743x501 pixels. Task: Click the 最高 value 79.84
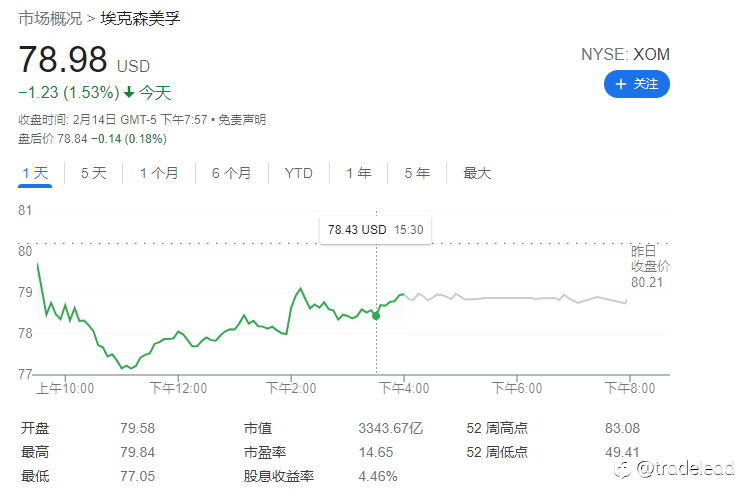(137, 452)
